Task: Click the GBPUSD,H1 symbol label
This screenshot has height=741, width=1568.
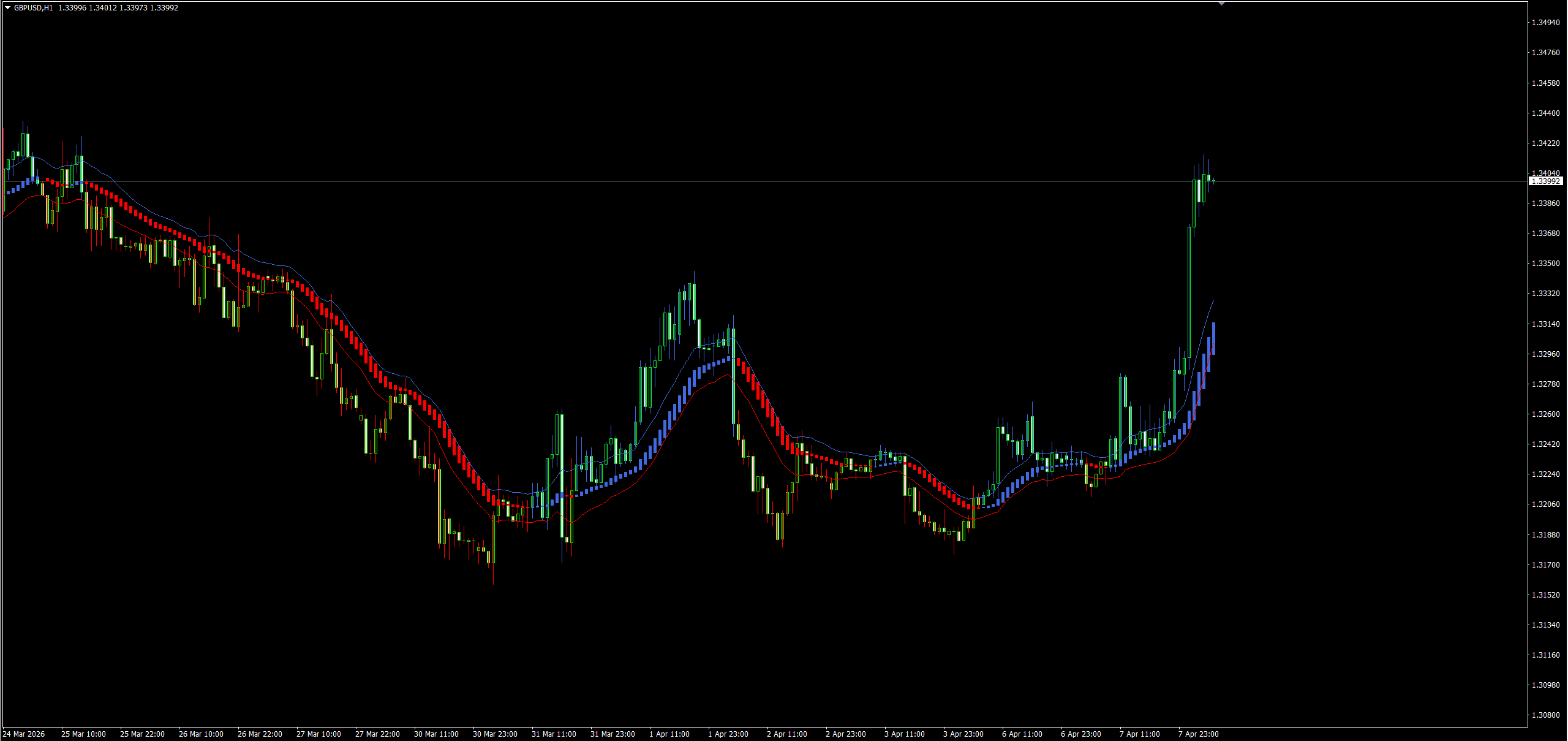Action: coord(33,8)
